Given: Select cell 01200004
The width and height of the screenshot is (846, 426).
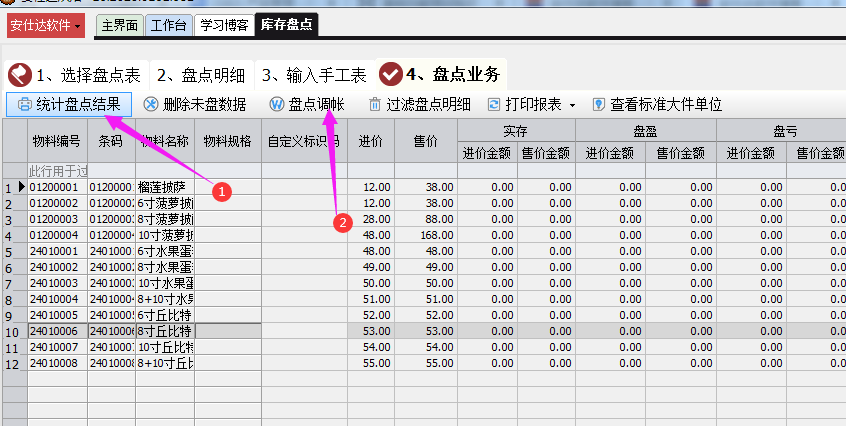Looking at the screenshot, I should click(57, 235).
